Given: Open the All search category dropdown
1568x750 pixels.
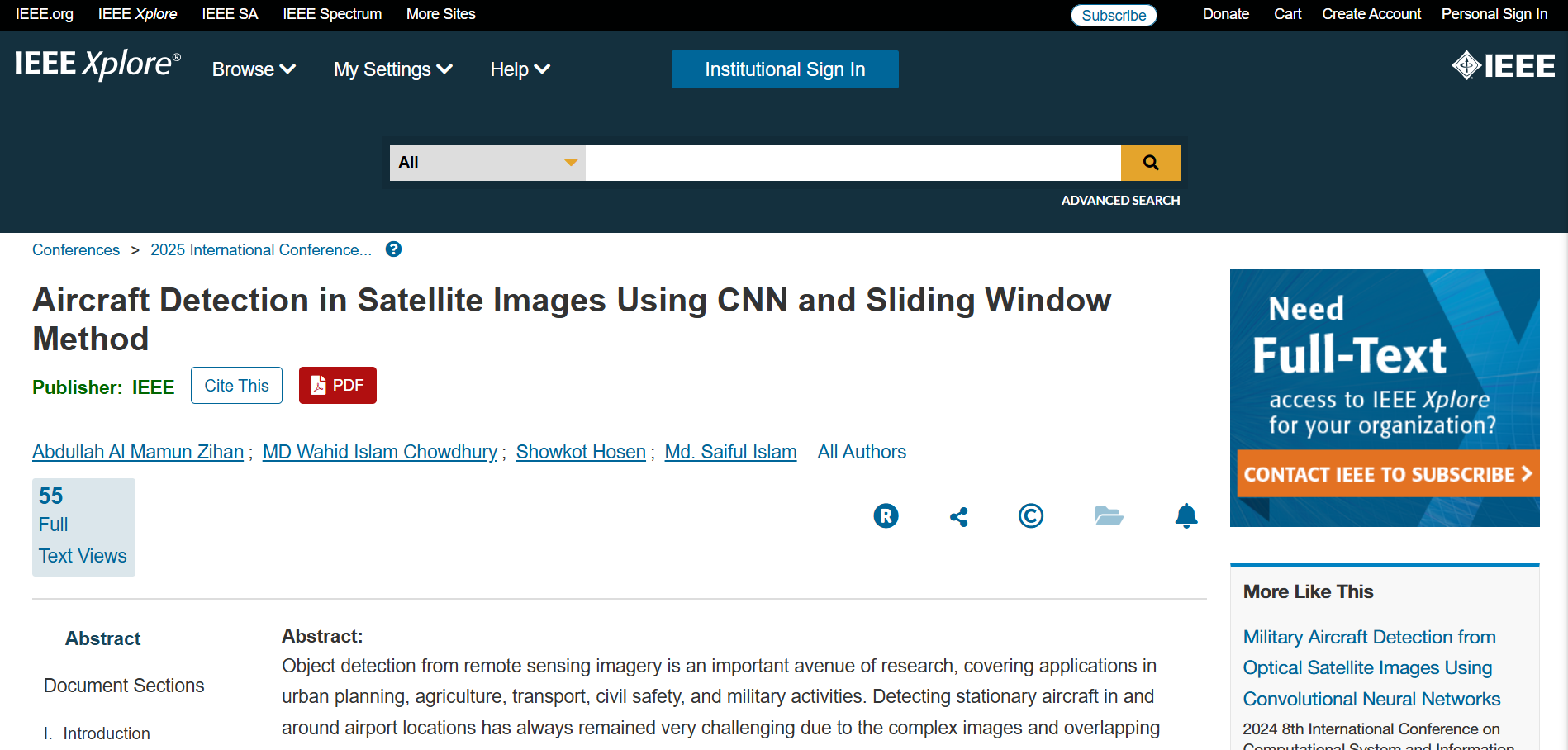Looking at the screenshot, I should 487,163.
